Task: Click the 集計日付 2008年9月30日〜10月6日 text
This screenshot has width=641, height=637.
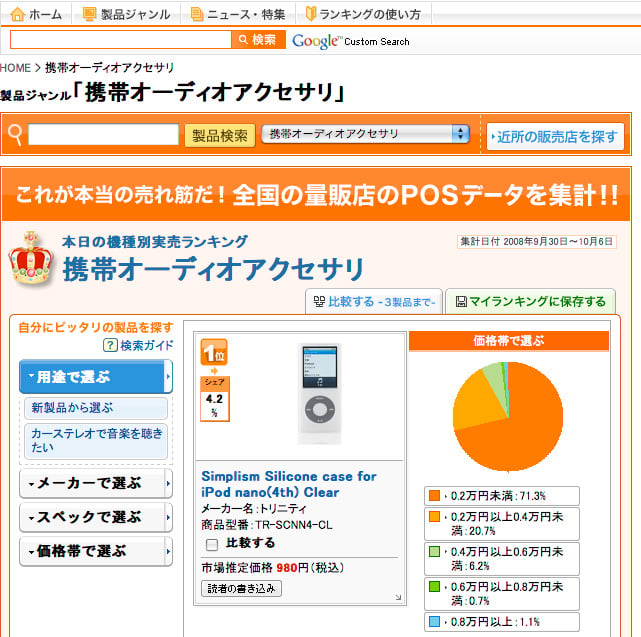Action: [x=536, y=242]
